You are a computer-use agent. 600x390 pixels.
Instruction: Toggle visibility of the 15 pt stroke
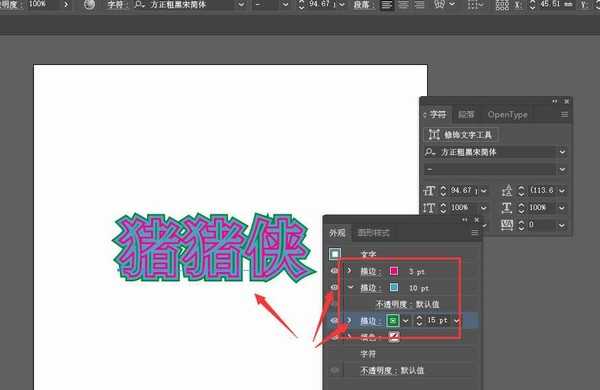pyautogui.click(x=334, y=320)
